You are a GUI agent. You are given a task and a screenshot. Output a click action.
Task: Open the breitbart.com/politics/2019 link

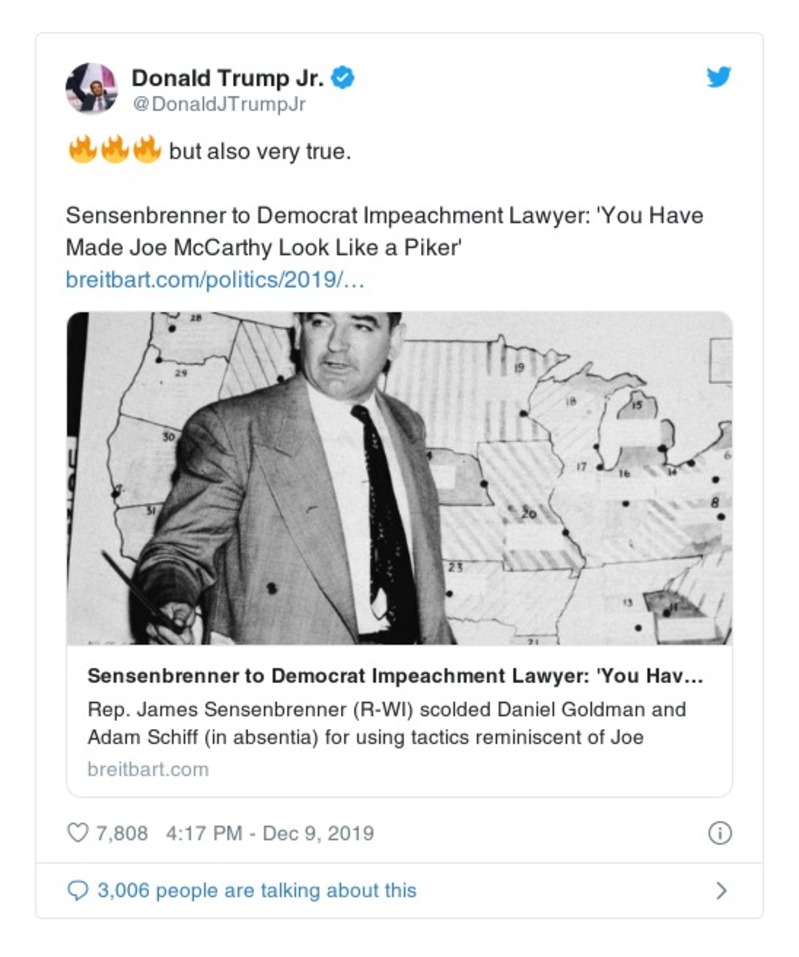pyautogui.click(x=215, y=278)
